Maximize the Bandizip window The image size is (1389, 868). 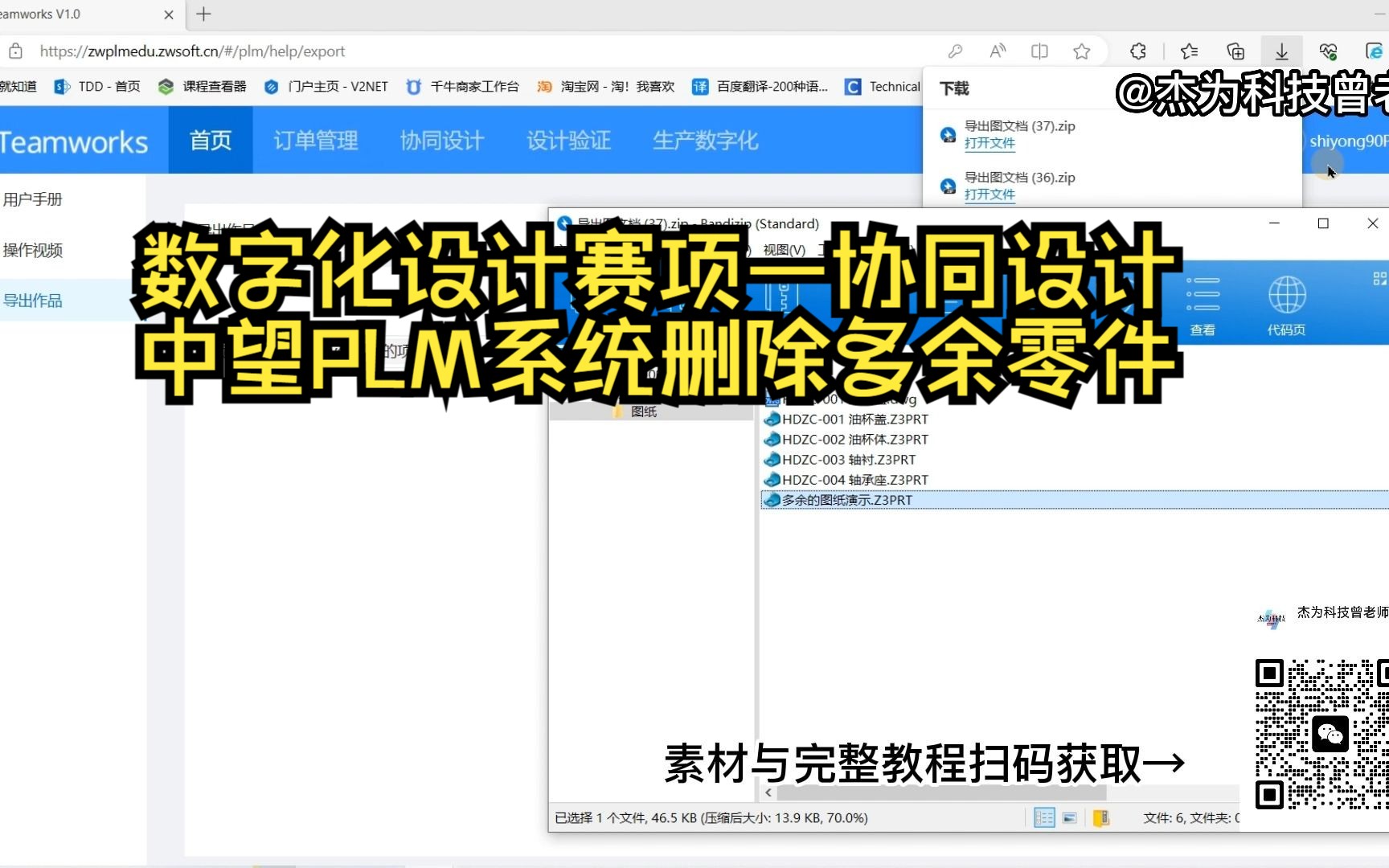tap(1323, 223)
